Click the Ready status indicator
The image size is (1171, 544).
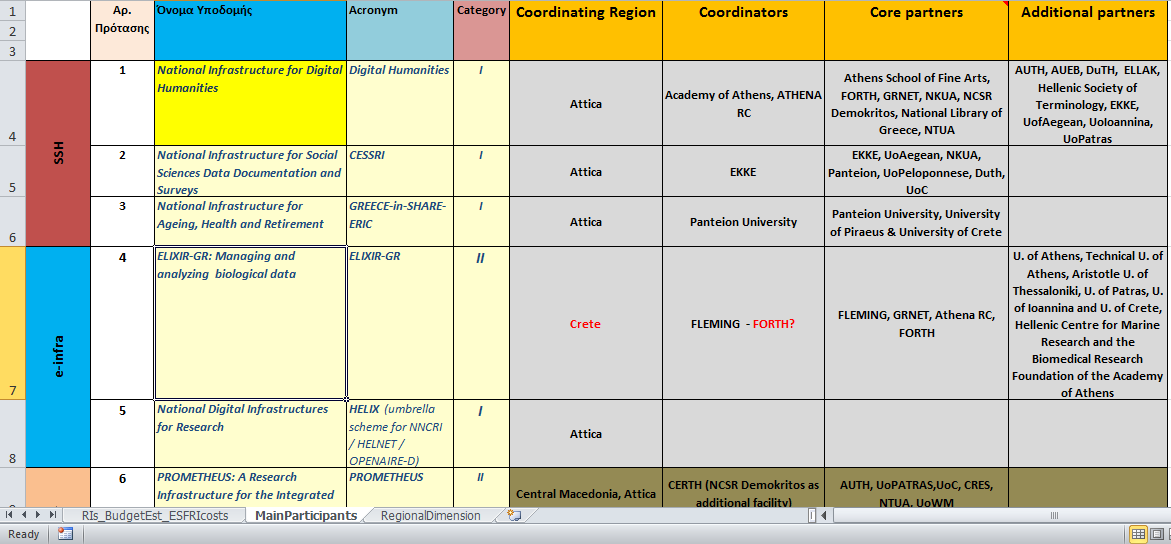[x=22, y=534]
